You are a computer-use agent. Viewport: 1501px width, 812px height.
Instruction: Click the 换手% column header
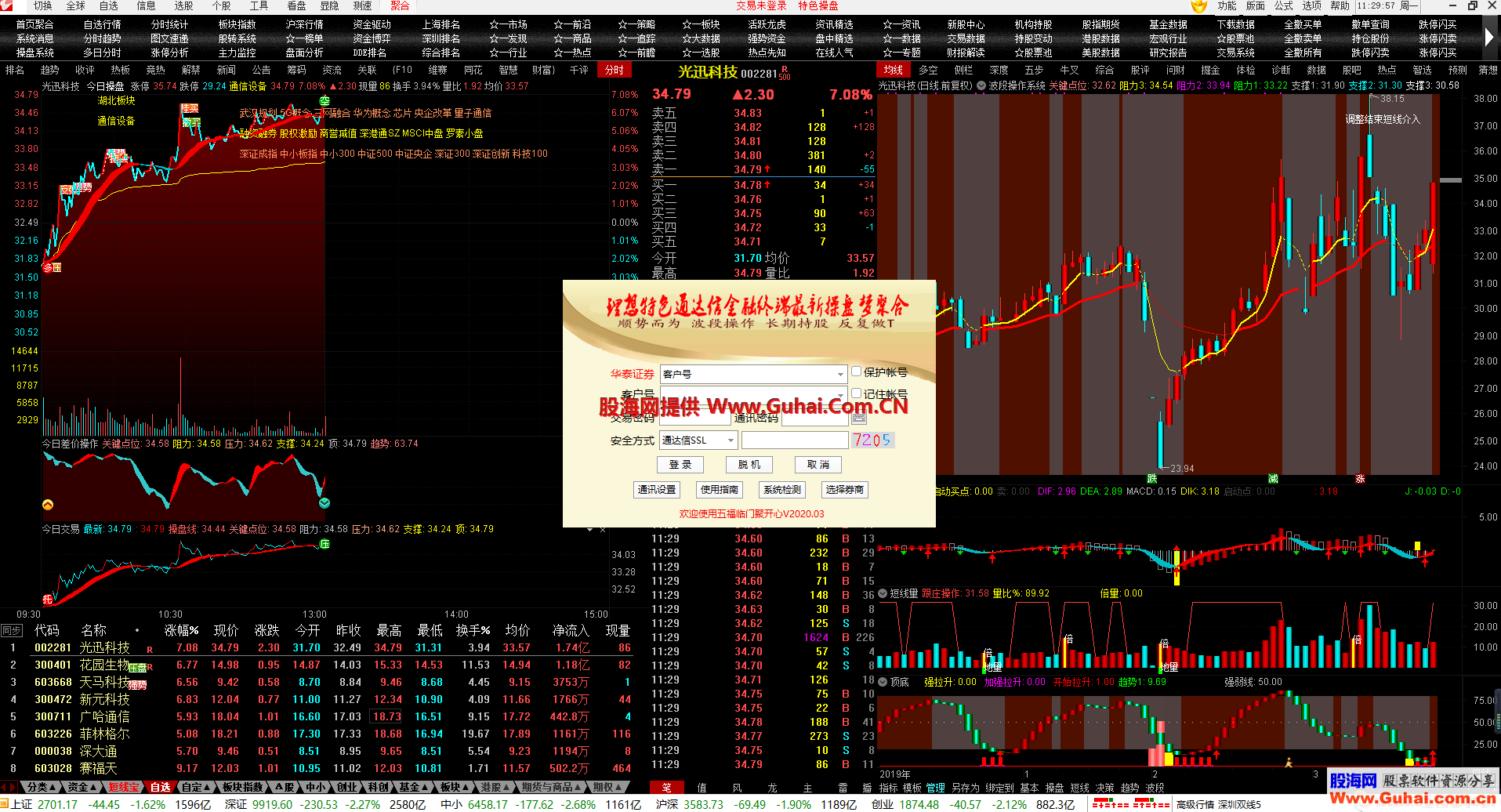(x=473, y=631)
